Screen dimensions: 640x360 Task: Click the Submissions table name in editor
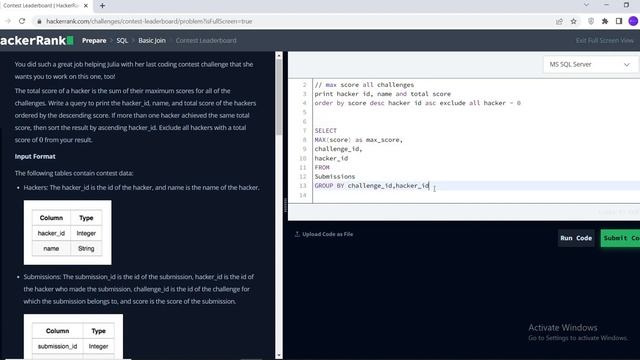coord(335,176)
